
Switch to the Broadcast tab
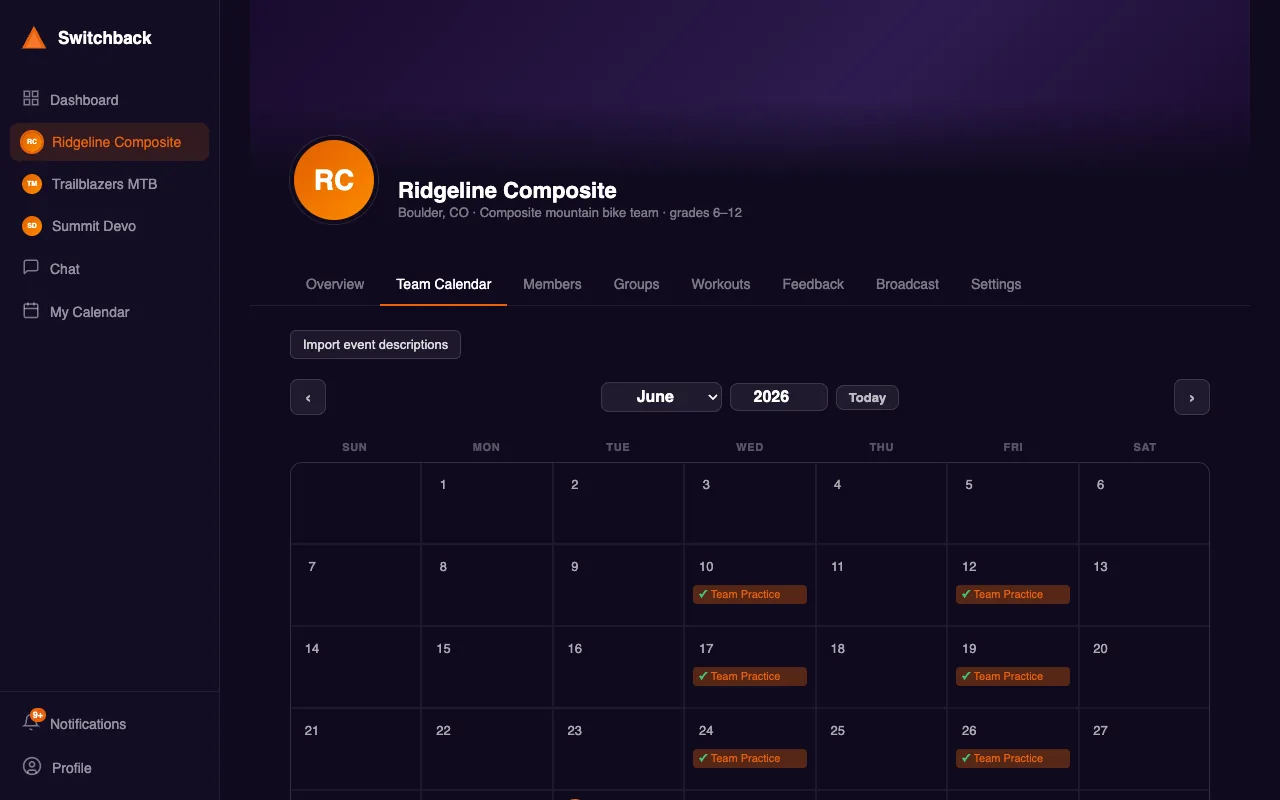(x=907, y=284)
